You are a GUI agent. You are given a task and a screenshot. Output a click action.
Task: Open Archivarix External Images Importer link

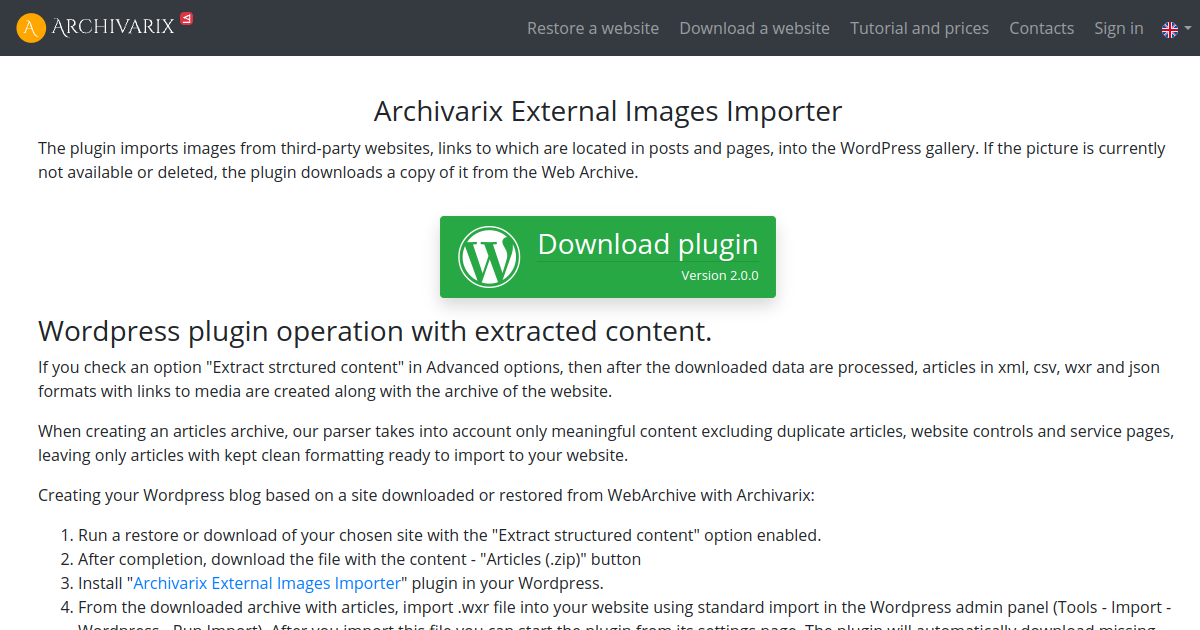pyautogui.click(x=267, y=583)
